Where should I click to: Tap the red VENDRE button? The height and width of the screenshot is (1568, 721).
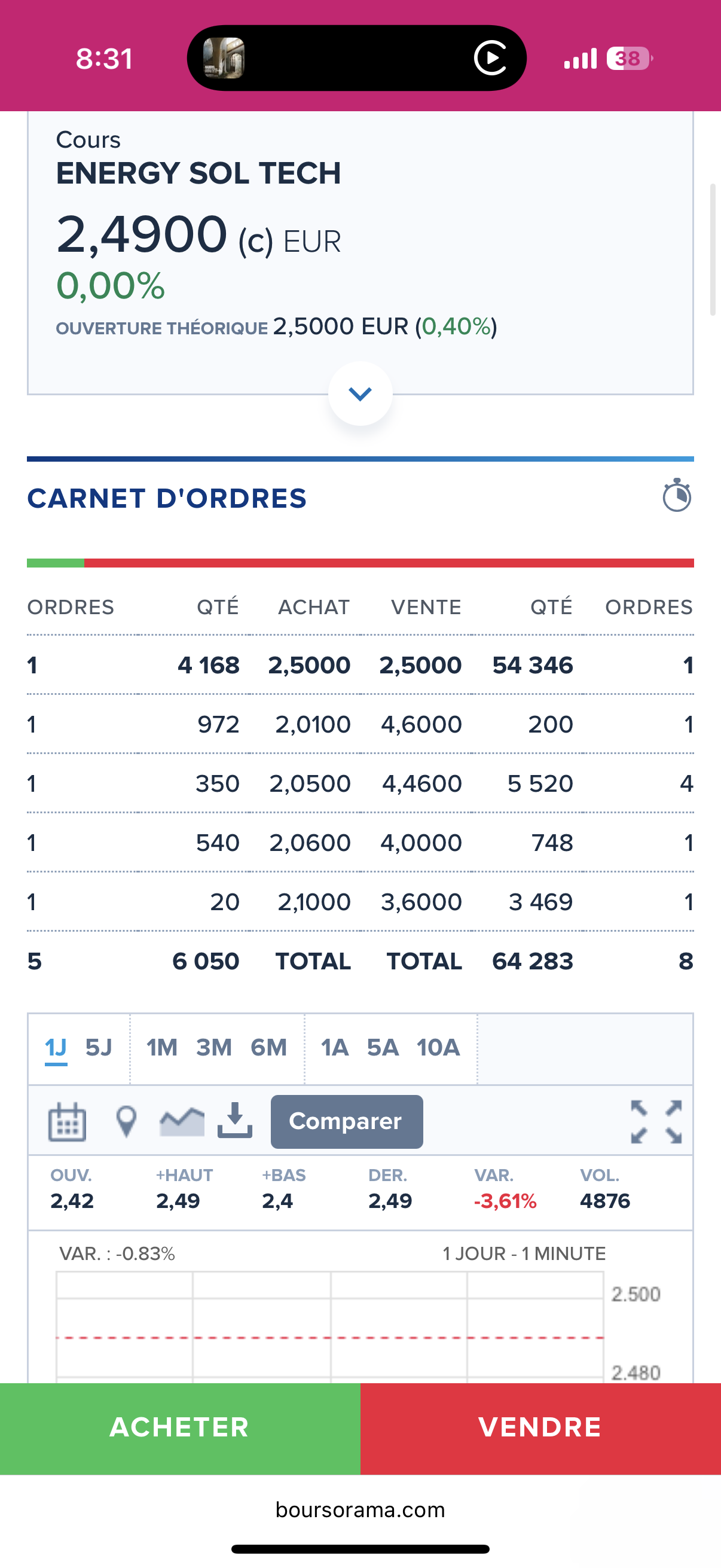click(541, 1428)
